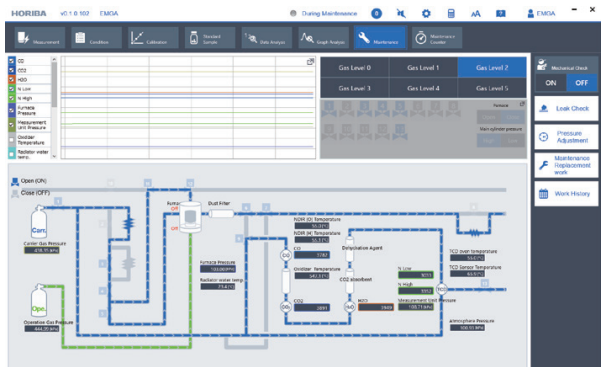Switch to the Calibration tab
Screen dimensions: 606x371
pyautogui.click(x=153, y=37)
